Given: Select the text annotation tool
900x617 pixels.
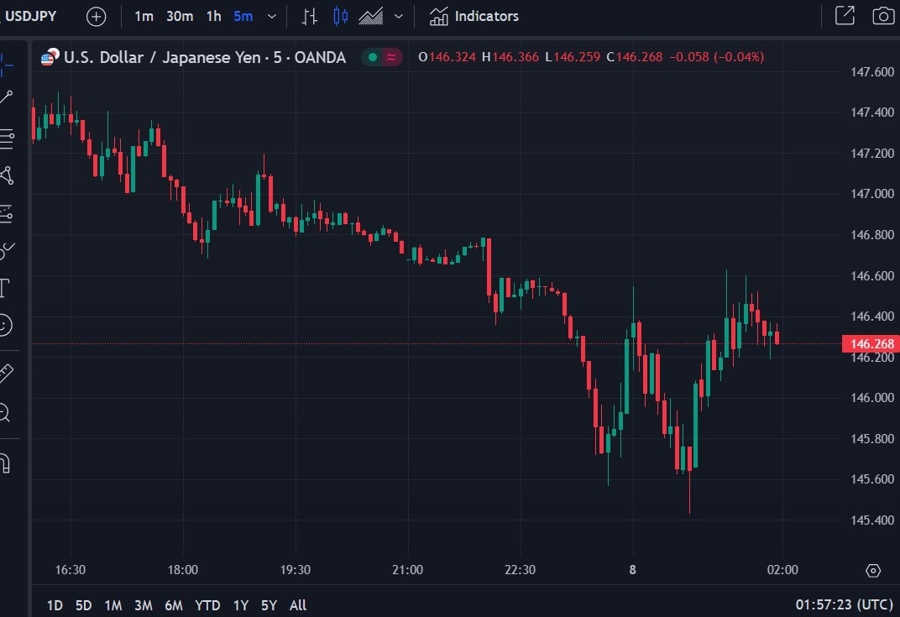Looking at the screenshot, I should tap(5, 288).
